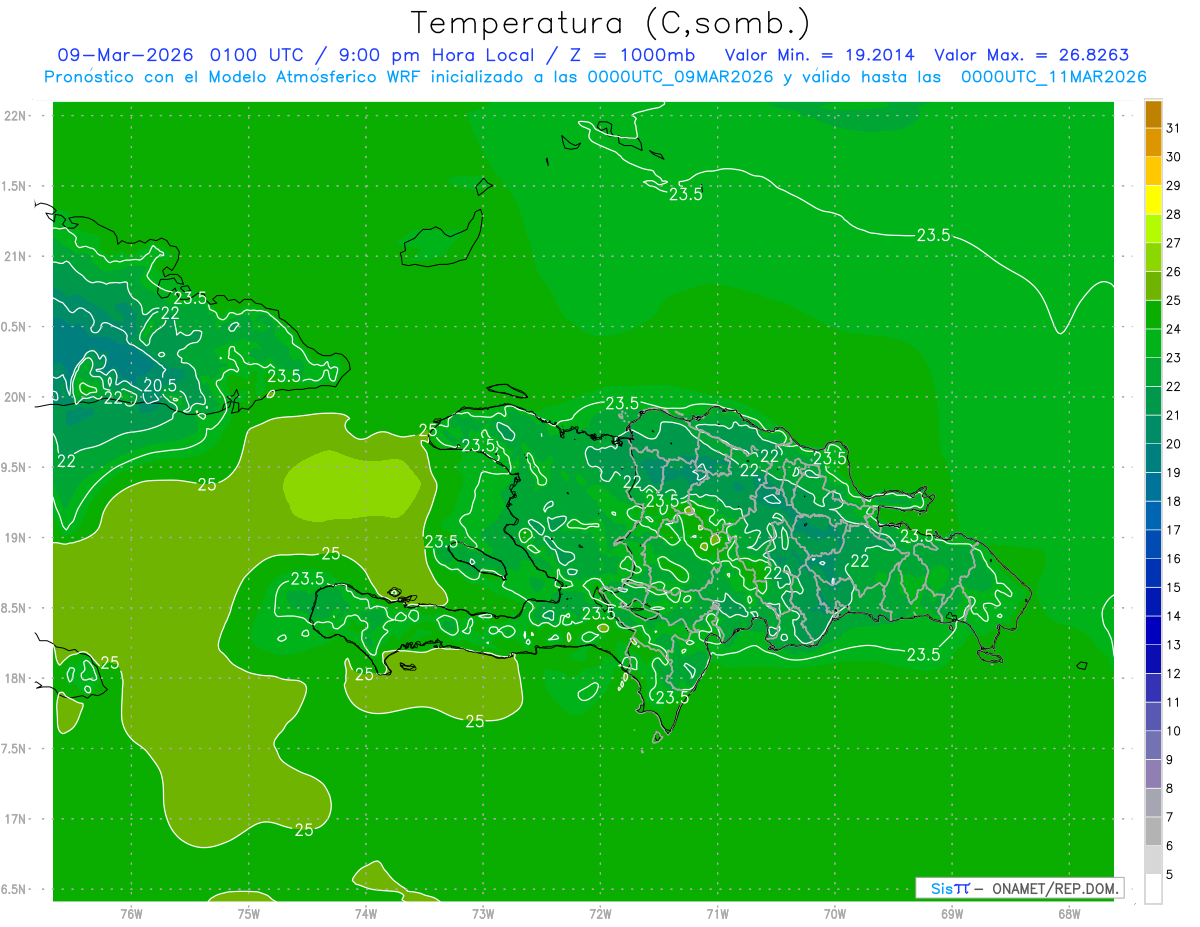
Task: Click the colorbar label '20'
Action: [x=1174, y=444]
